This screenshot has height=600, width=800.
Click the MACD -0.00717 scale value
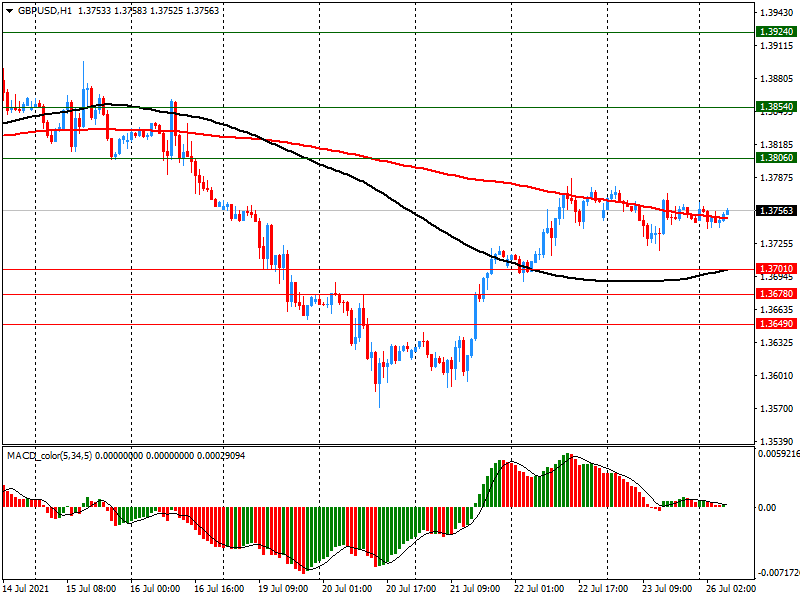[779, 573]
